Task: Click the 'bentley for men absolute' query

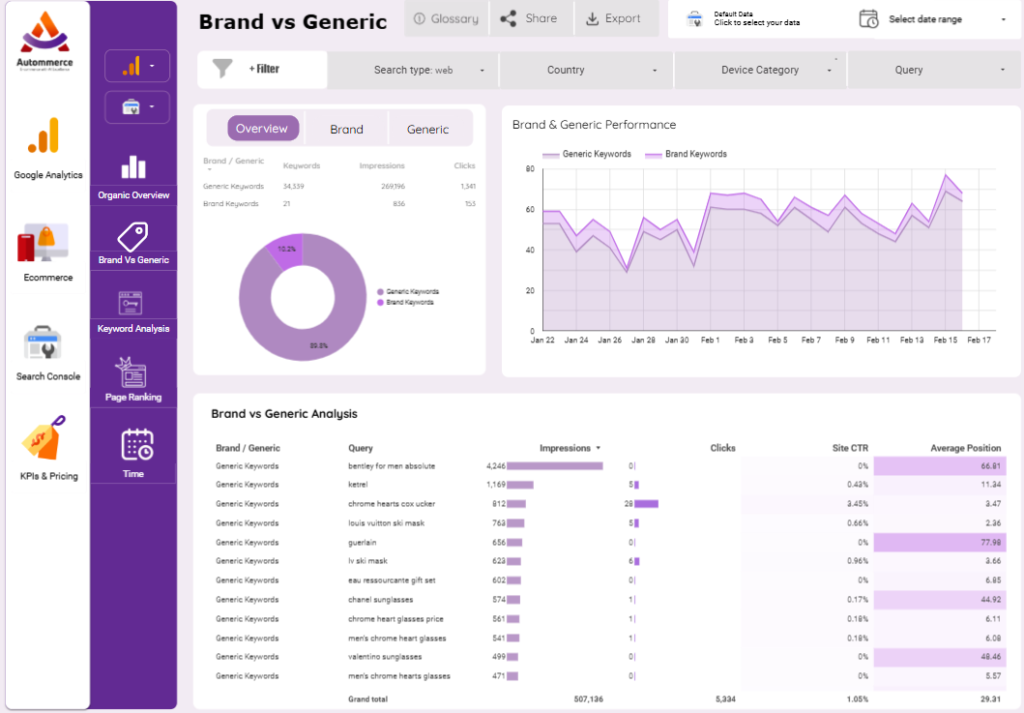Action: (391, 466)
